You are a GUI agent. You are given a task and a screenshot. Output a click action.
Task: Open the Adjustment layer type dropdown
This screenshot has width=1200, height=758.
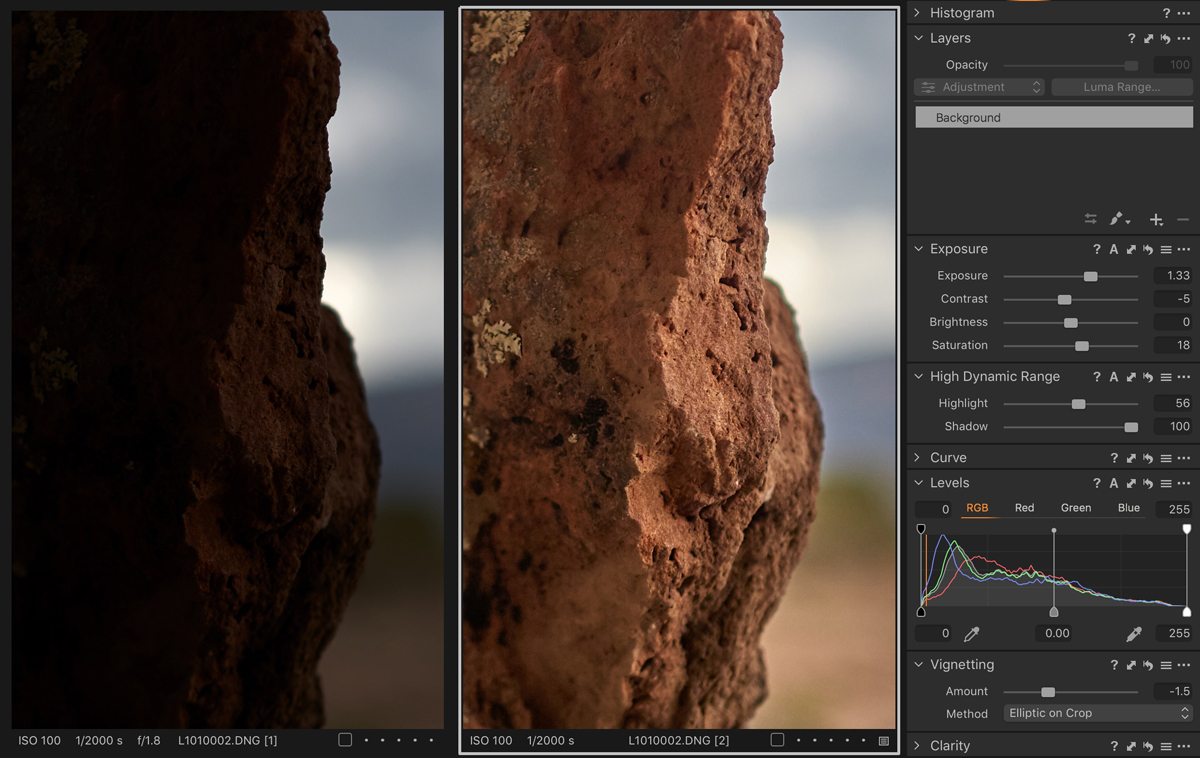(979, 88)
